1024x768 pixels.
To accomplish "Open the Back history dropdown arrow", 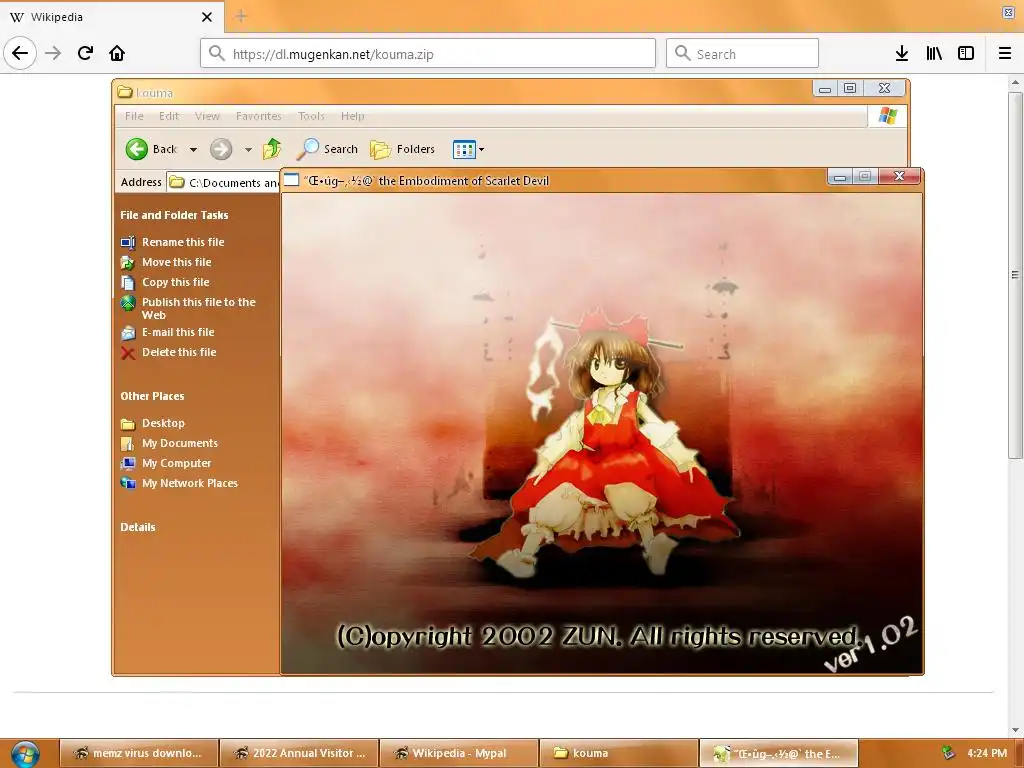I will click(193, 150).
